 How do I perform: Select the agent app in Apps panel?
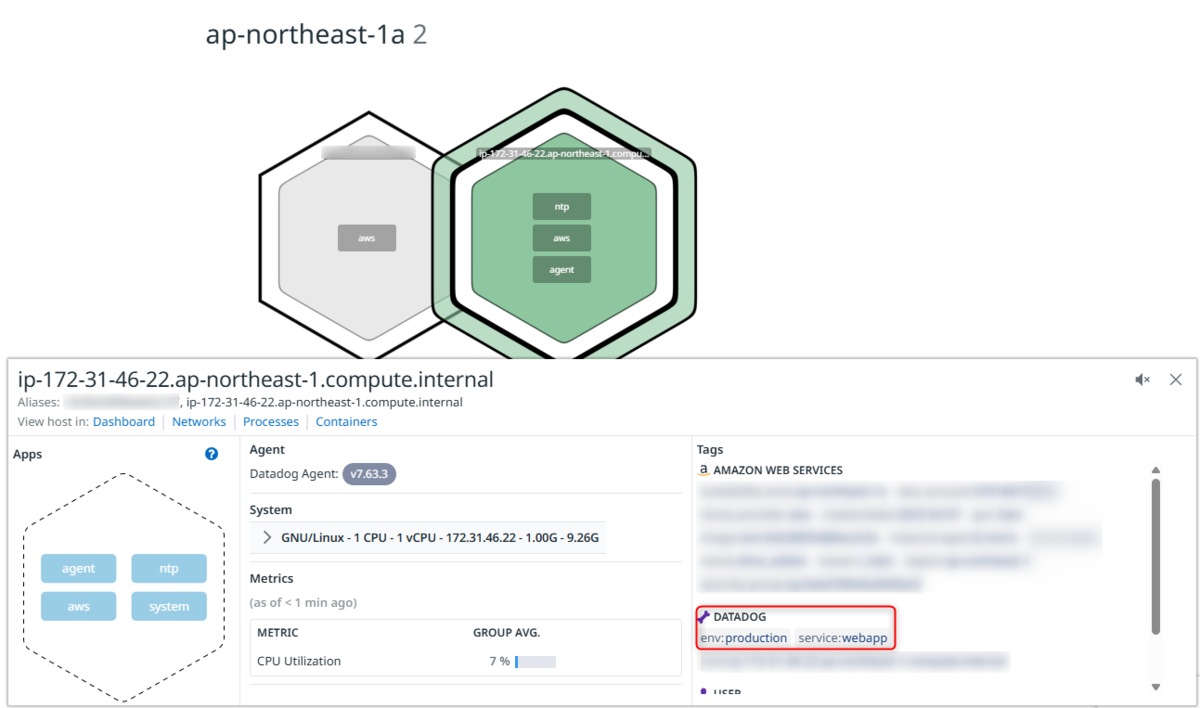click(x=79, y=569)
